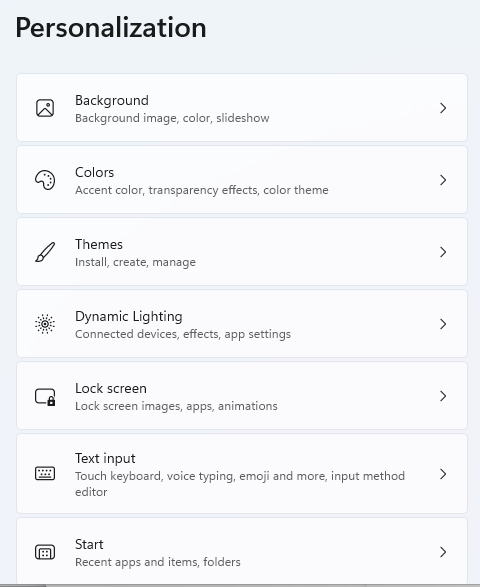Expand Dynamic Lighting with its chevron
The image size is (480, 587).
point(443,324)
